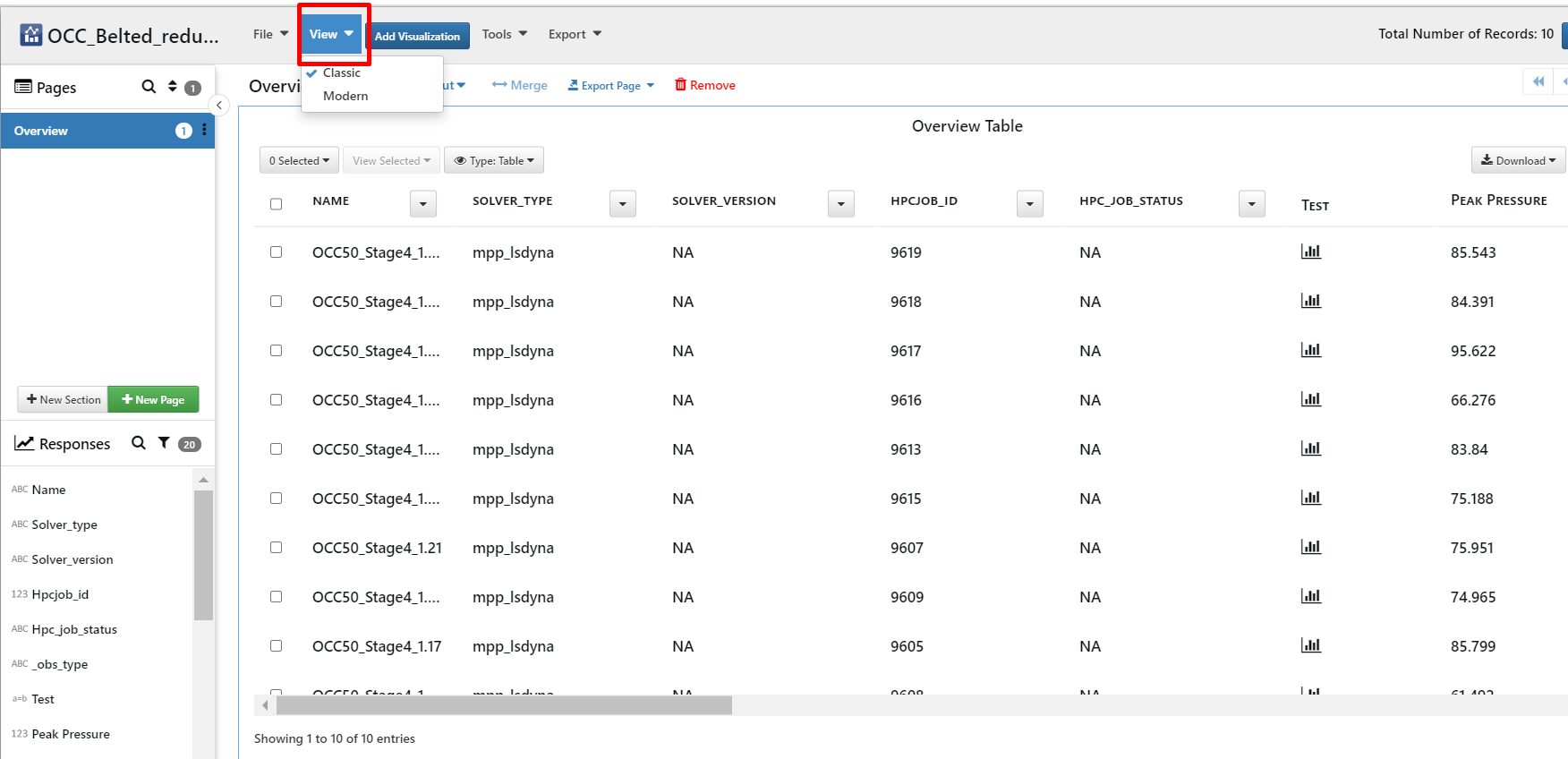Click the New Section button

(x=63, y=399)
